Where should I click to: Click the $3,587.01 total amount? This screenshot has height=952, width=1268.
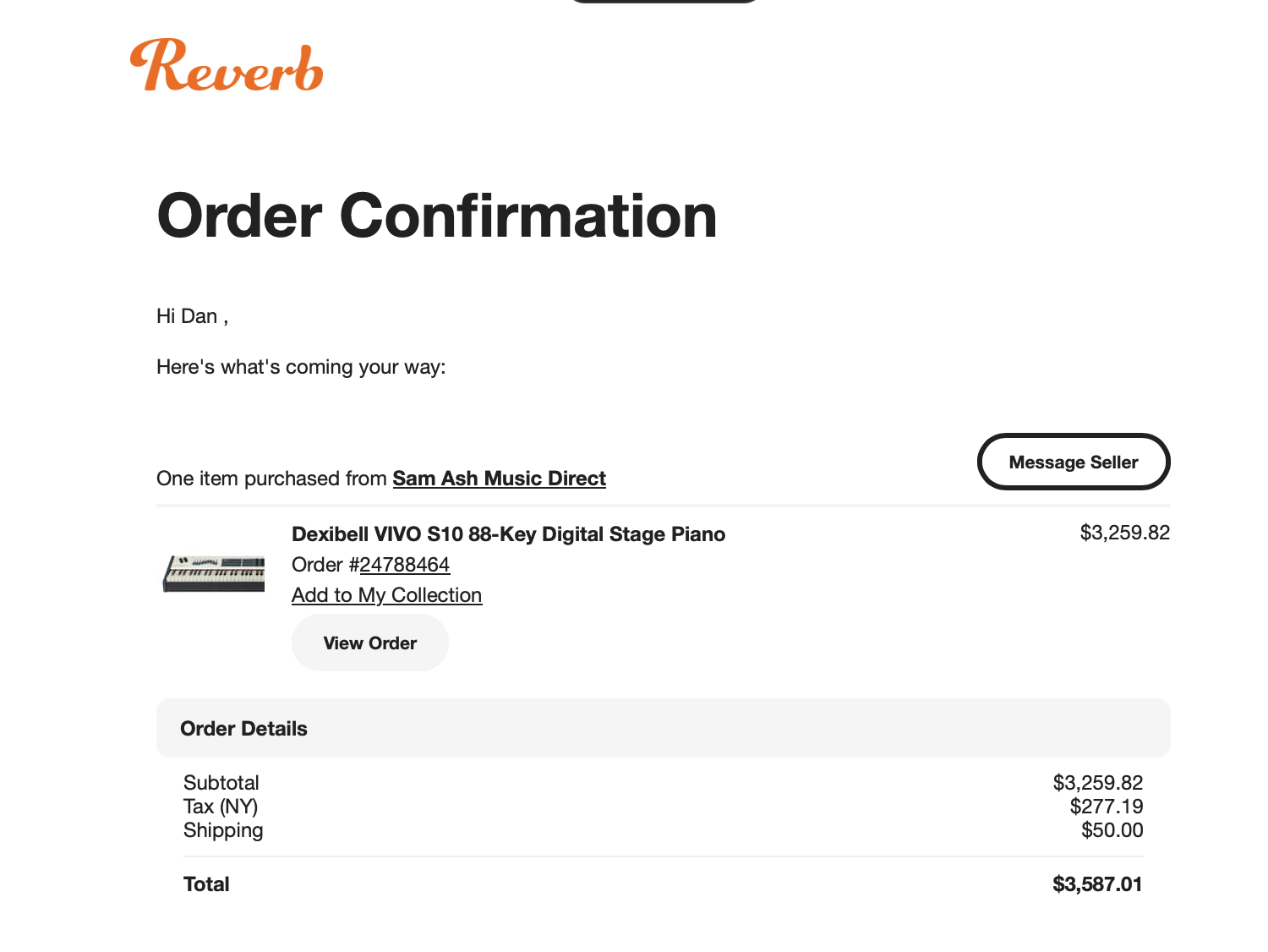pos(1097,884)
